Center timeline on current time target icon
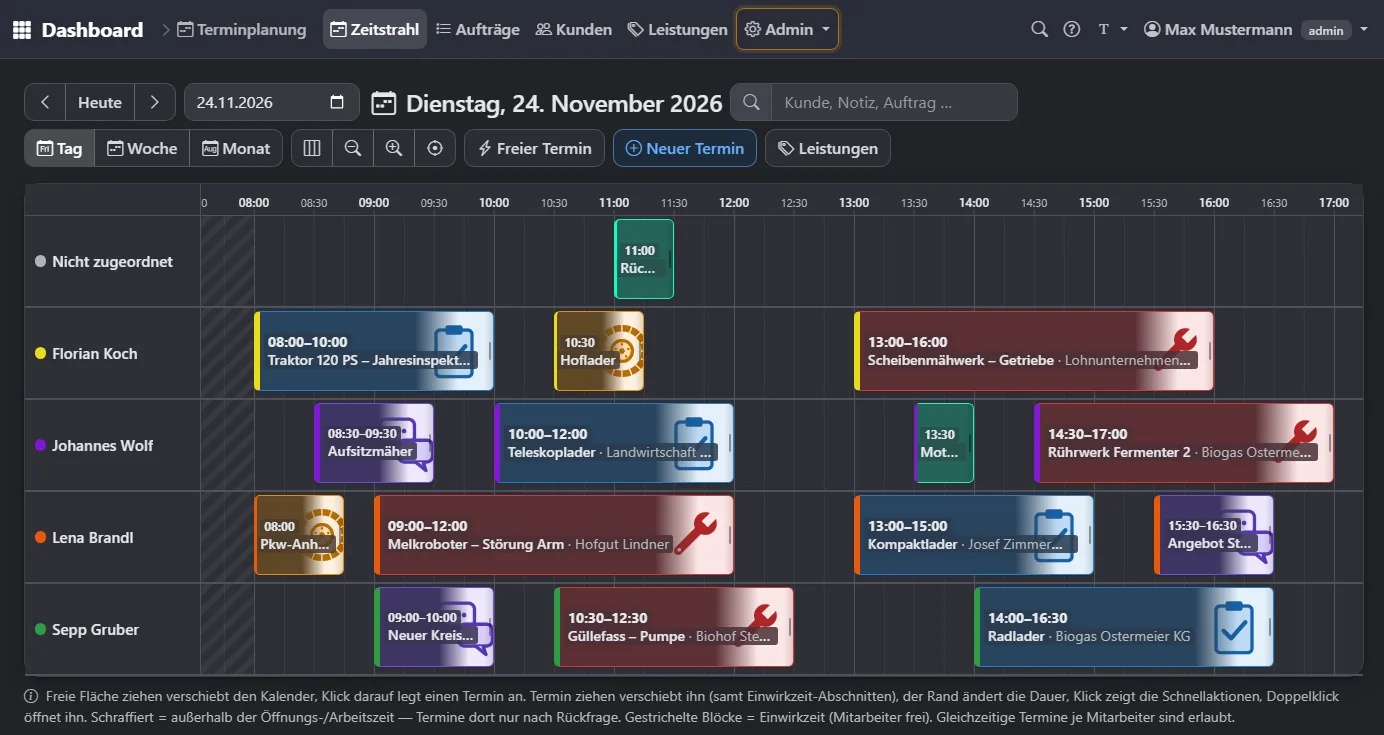 coord(435,148)
